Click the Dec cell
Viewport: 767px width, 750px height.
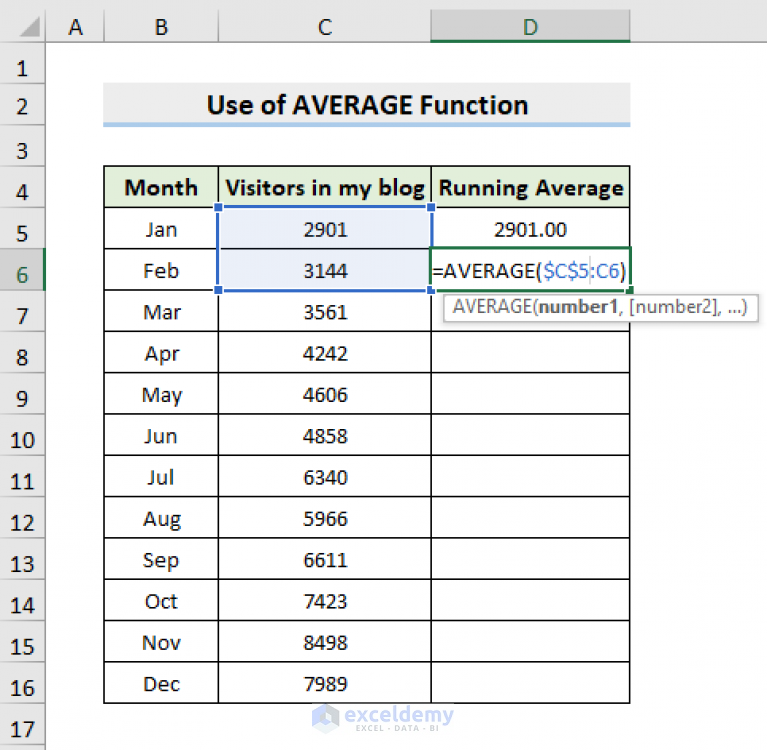(x=161, y=683)
